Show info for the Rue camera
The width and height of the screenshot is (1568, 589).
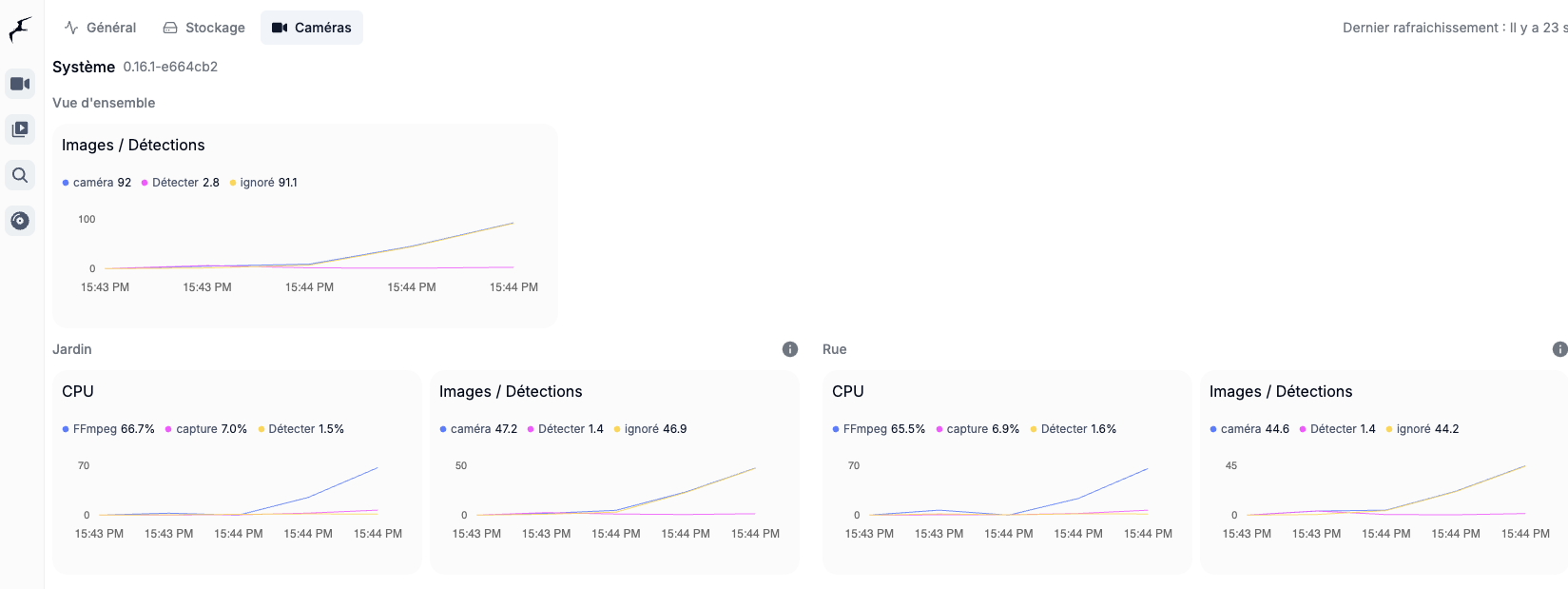tap(1559, 349)
